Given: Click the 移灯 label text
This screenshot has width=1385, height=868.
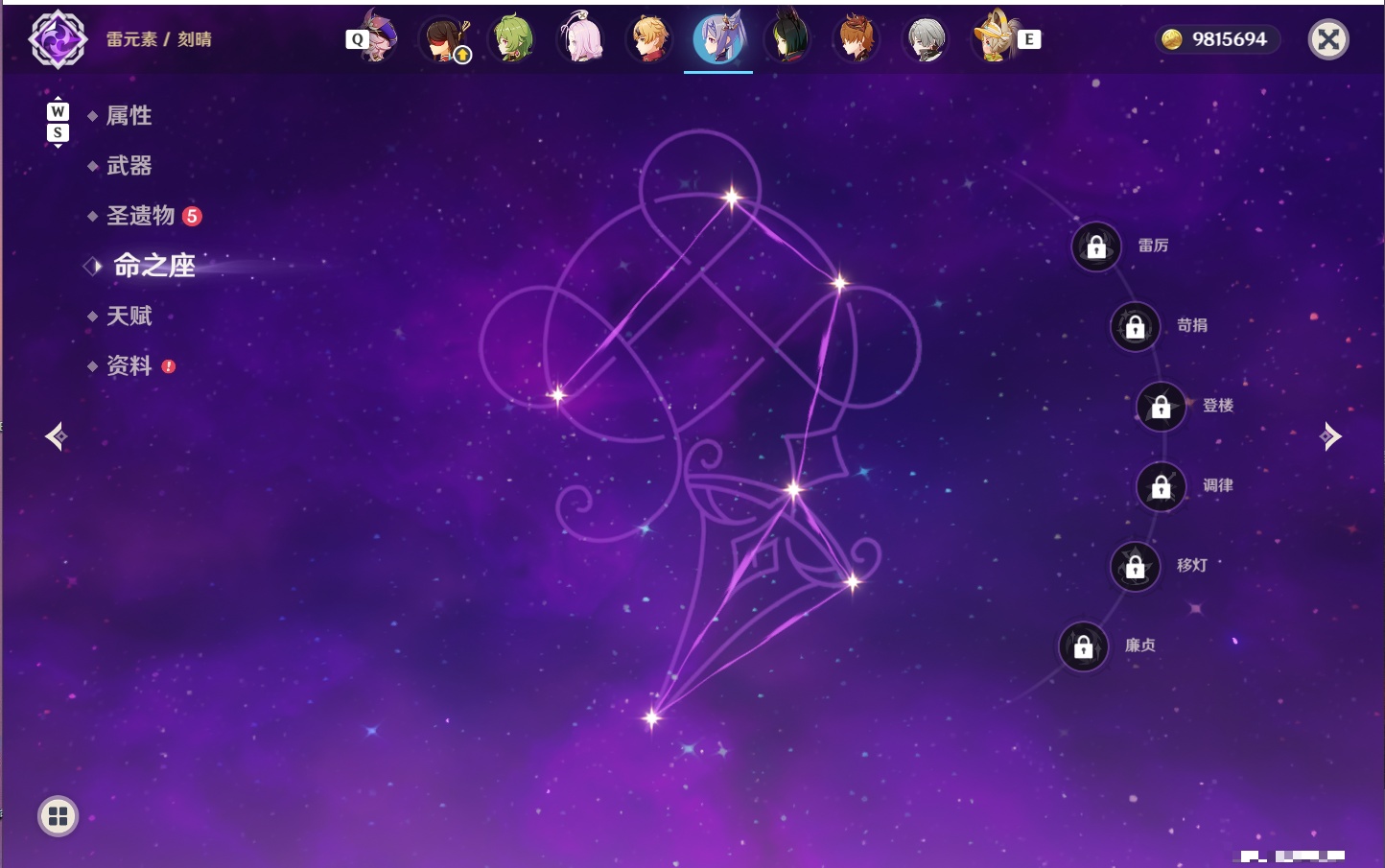Looking at the screenshot, I should (1192, 566).
